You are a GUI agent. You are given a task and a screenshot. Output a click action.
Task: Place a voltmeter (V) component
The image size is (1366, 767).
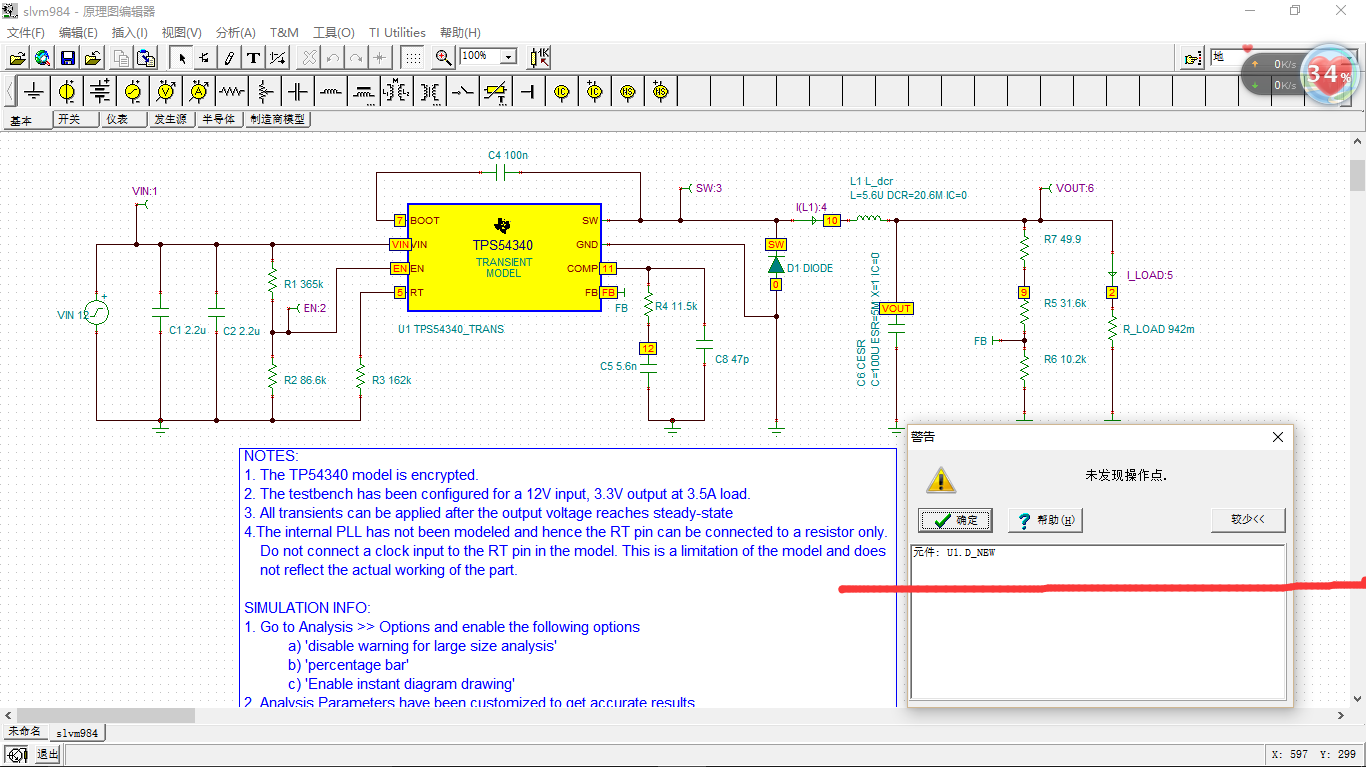click(166, 92)
